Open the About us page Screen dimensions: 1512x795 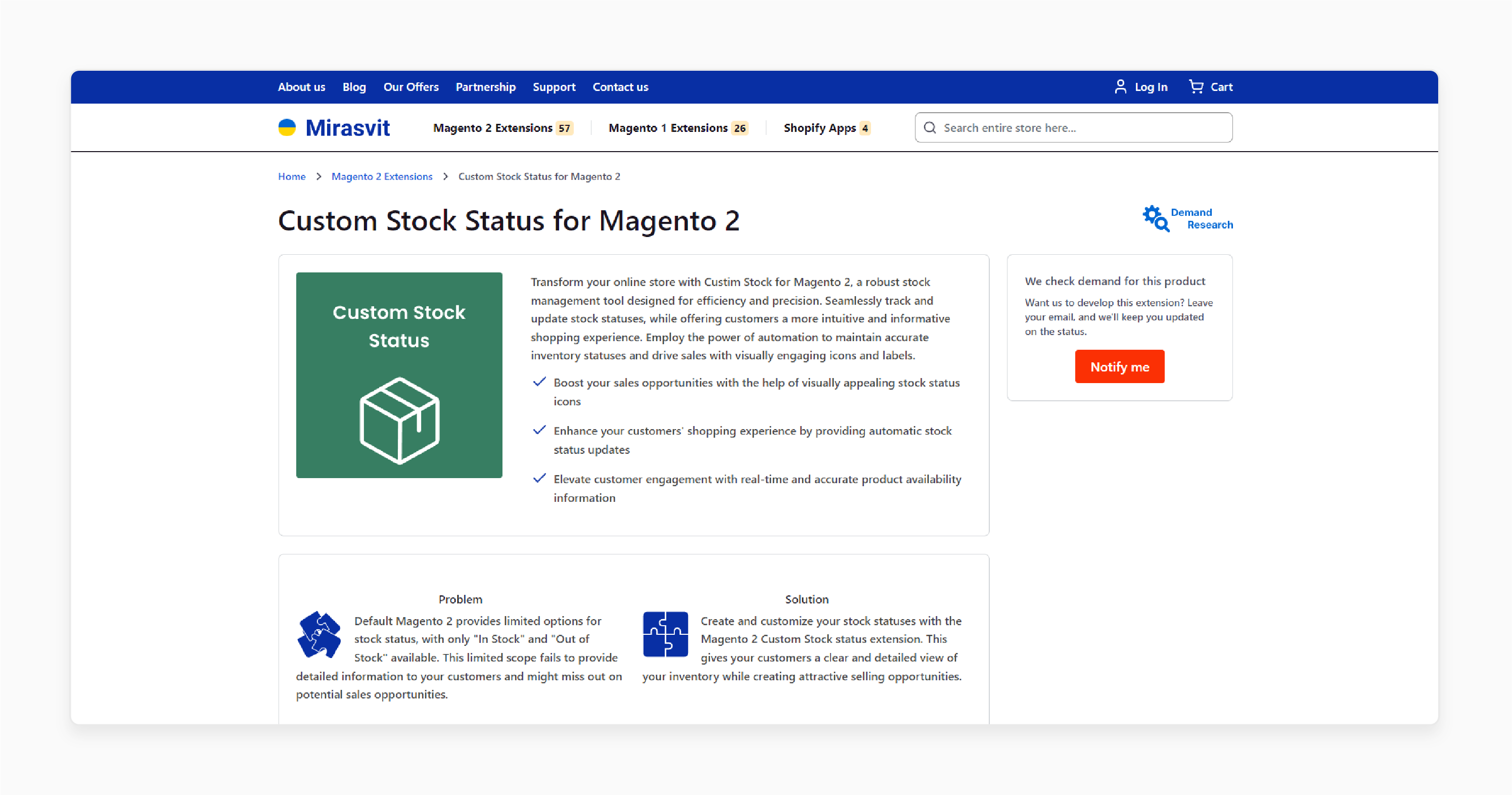click(x=302, y=87)
